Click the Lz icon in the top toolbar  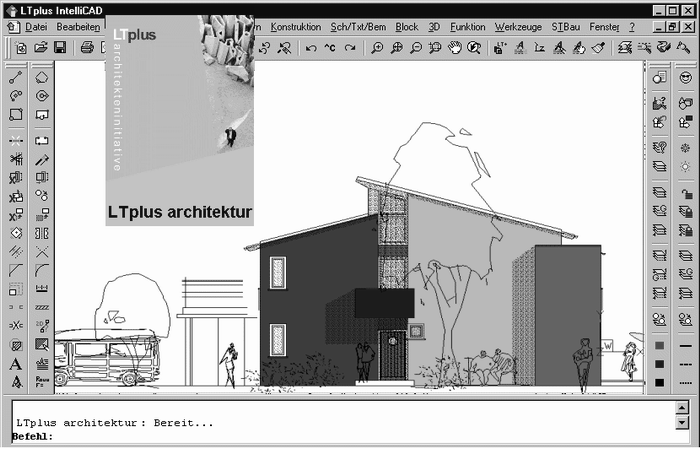click(539, 48)
